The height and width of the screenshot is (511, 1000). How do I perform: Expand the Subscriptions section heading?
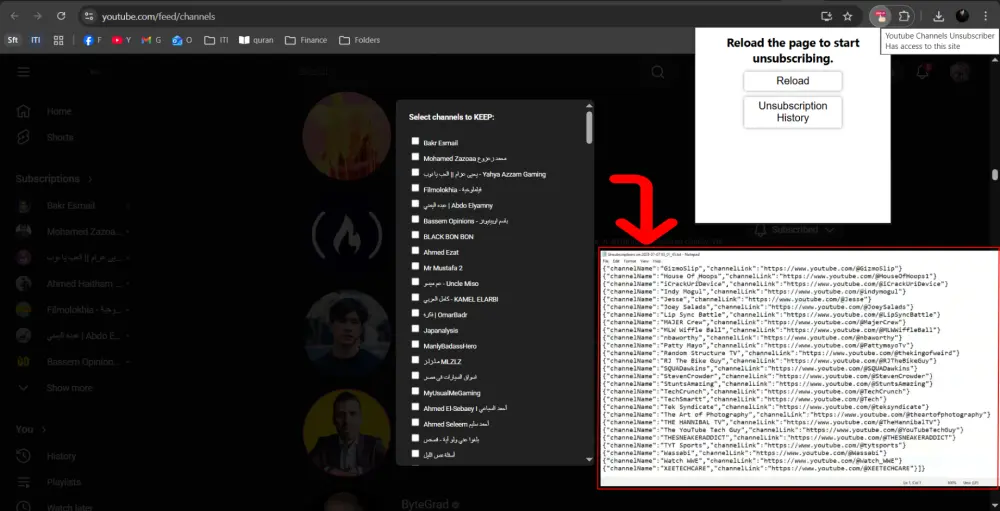(54, 179)
